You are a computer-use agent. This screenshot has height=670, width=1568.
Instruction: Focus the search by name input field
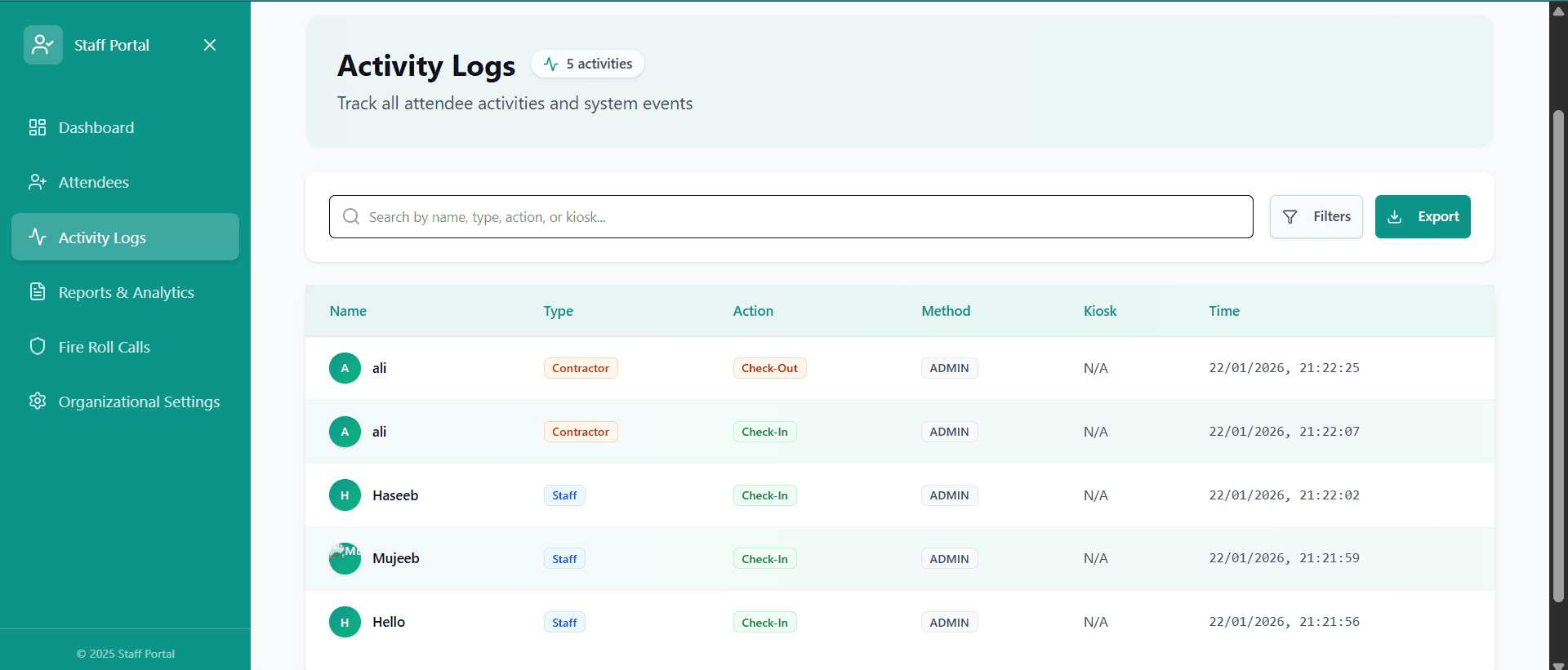point(791,216)
